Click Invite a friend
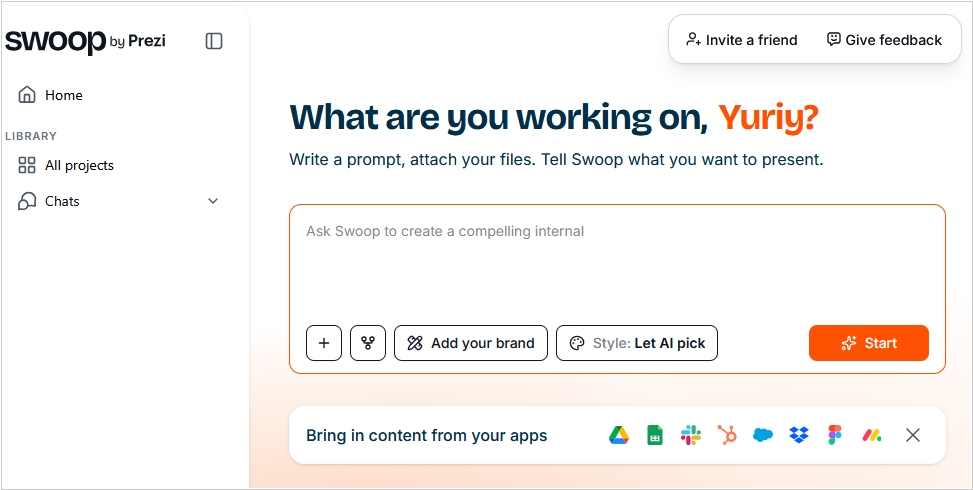The width and height of the screenshot is (973, 490). 741,40
